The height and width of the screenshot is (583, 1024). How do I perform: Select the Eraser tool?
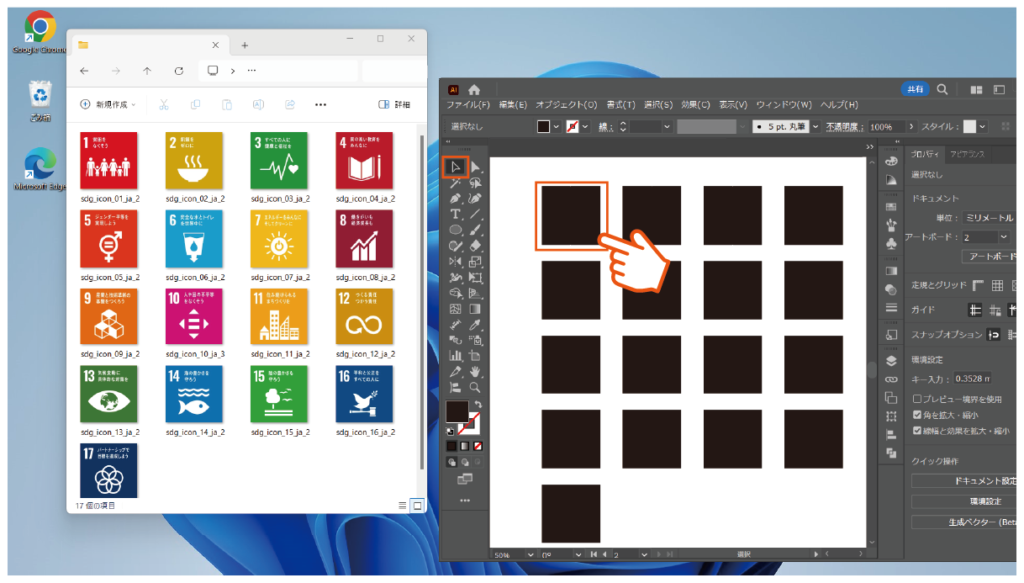pyautogui.click(x=475, y=246)
